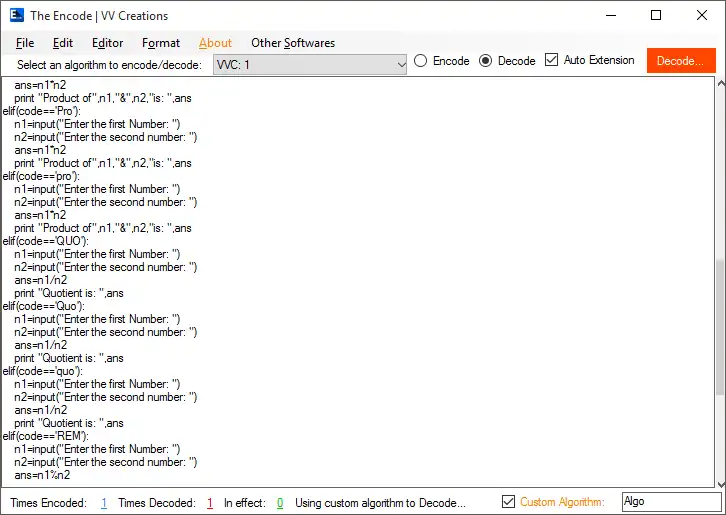This screenshot has width=726, height=515.
Task: Click the line elif(code=='Pro'):
Action: [x=42, y=111]
